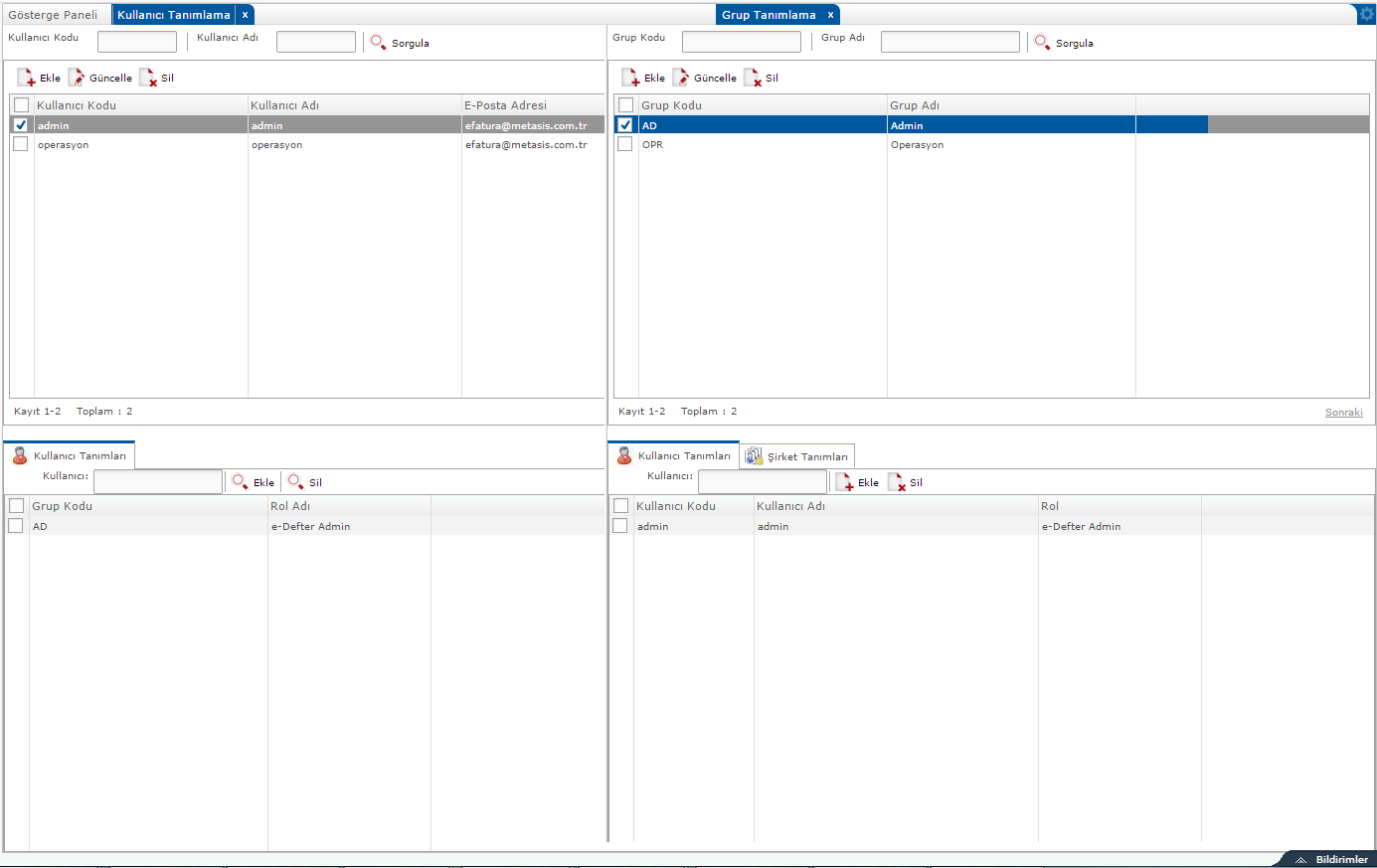Toggle select-all checkbox in user list header
This screenshot has width=1377, height=868.
tap(21, 105)
